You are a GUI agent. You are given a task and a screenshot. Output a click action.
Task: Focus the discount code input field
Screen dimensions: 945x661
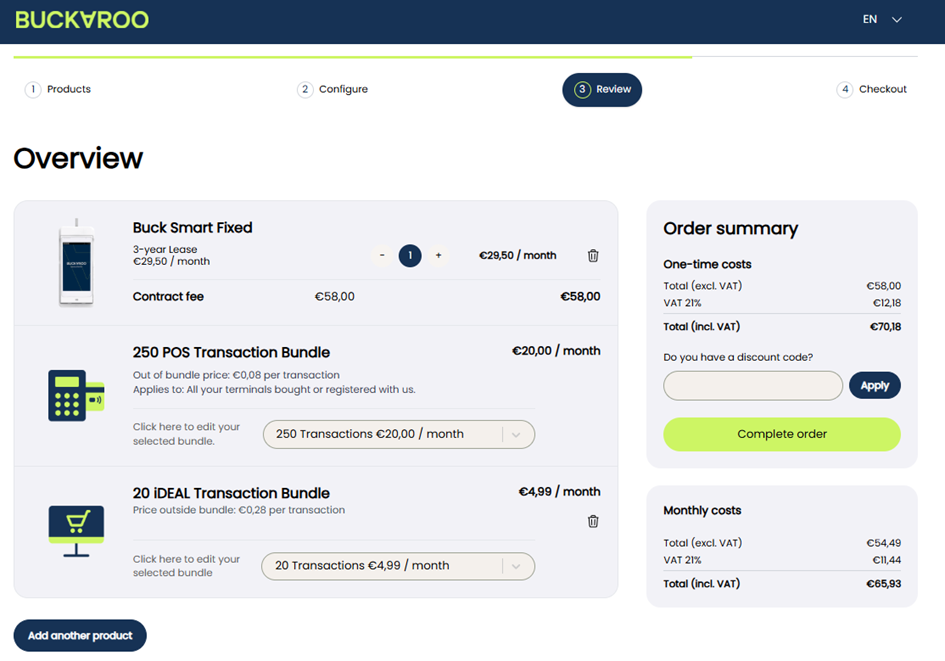[x=753, y=386]
